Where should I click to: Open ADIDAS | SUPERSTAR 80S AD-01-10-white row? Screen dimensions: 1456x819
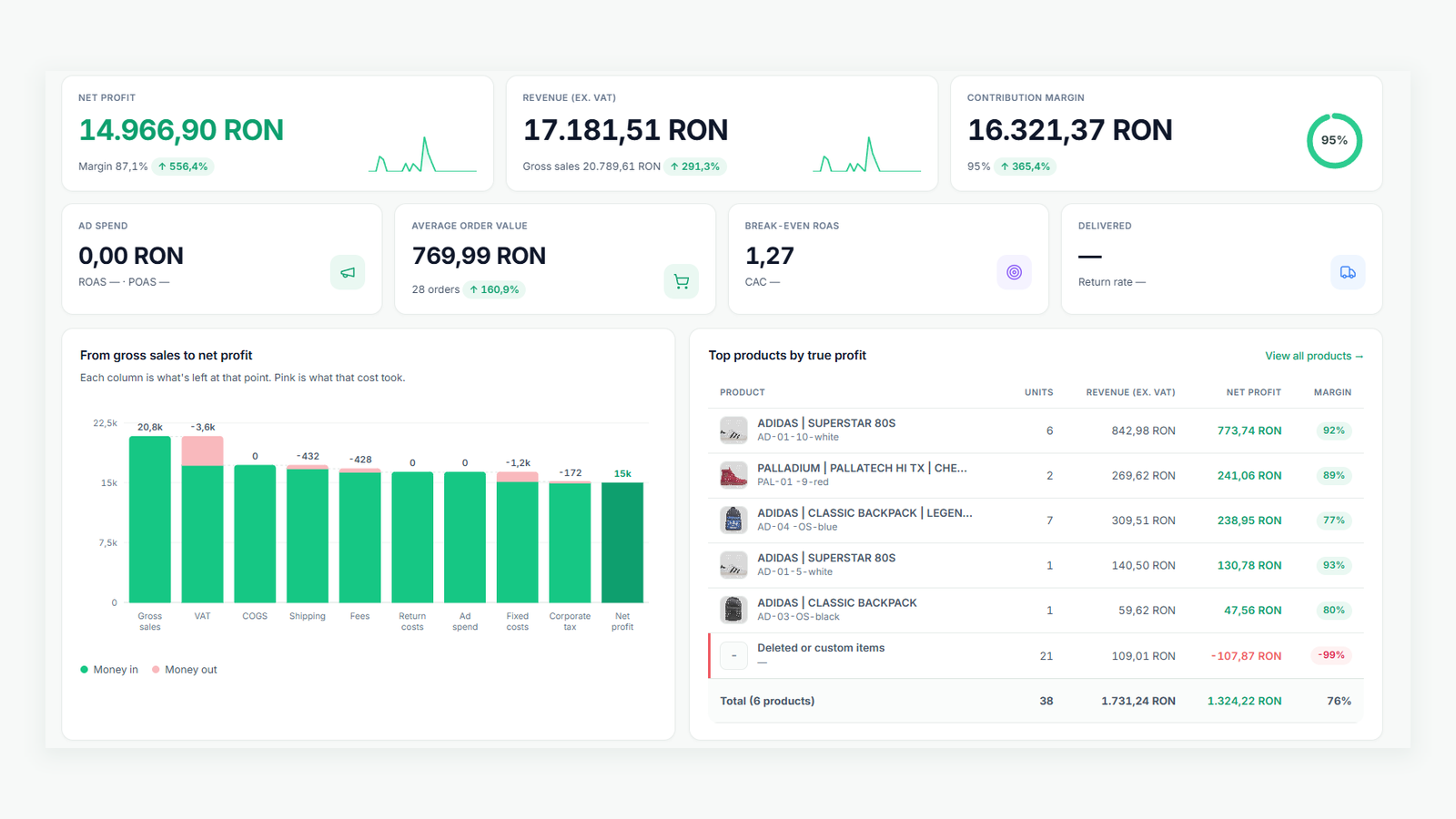pos(1036,430)
